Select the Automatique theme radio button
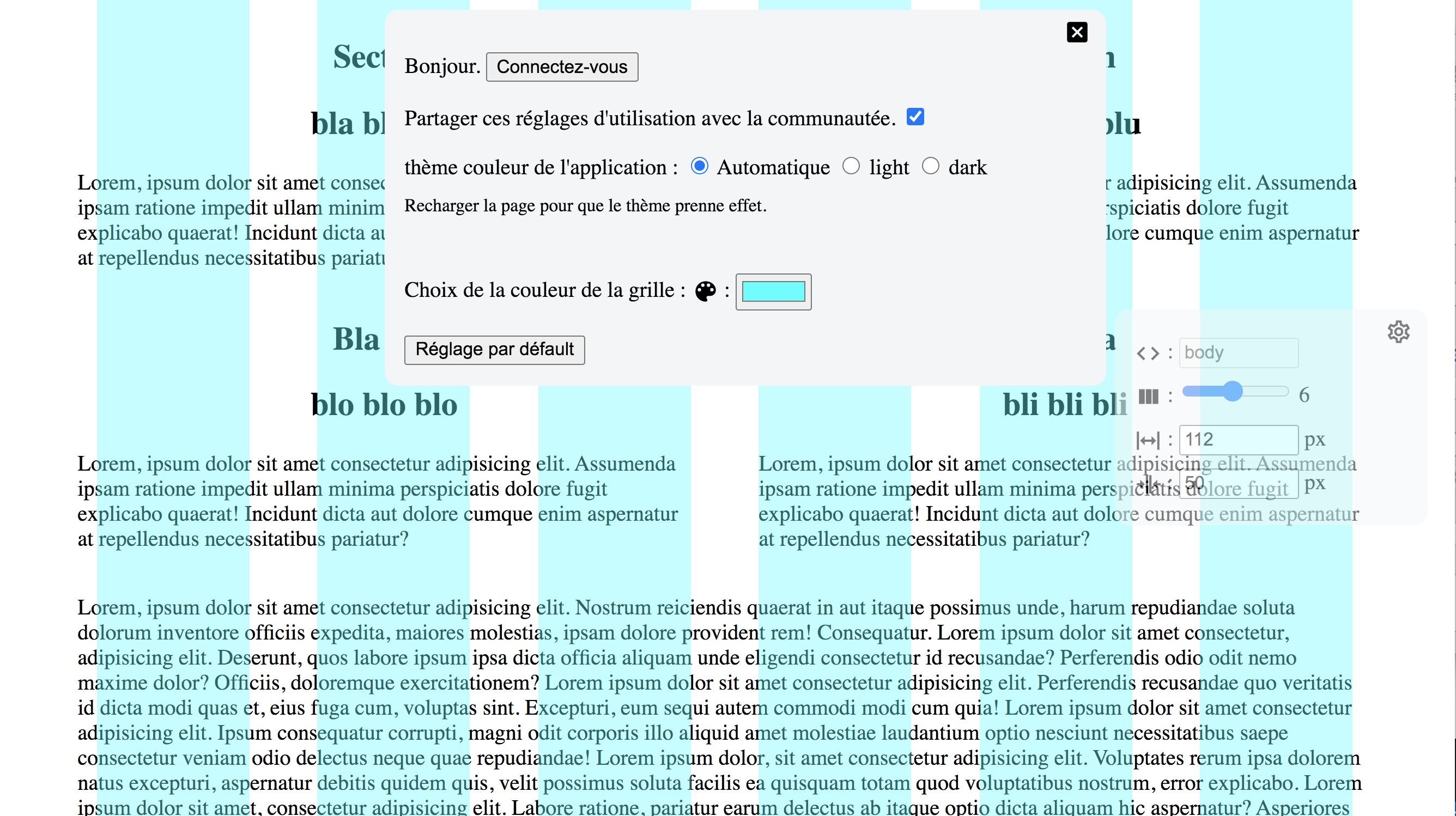 tap(699, 166)
